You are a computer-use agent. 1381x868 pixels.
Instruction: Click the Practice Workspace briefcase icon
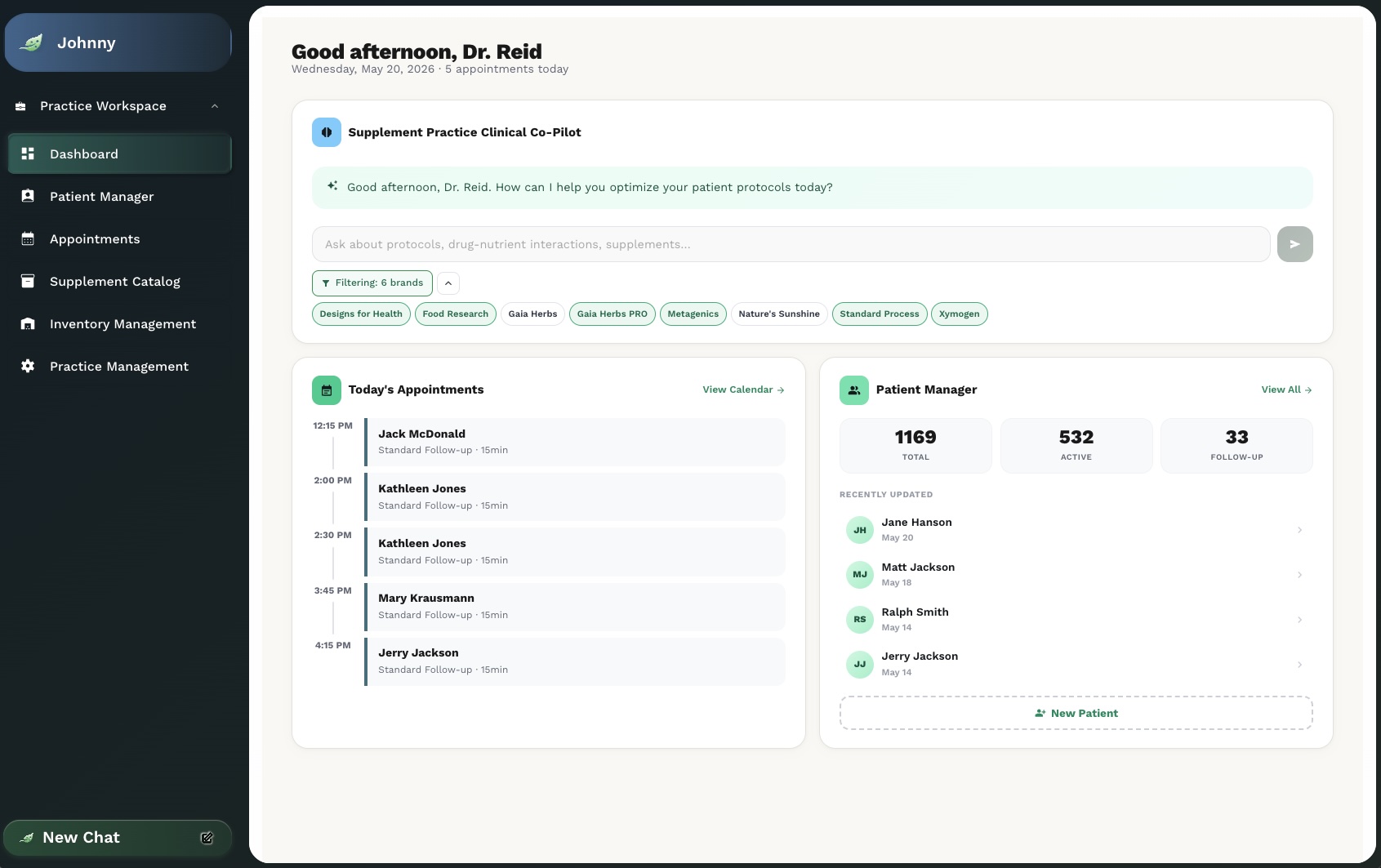(20, 106)
